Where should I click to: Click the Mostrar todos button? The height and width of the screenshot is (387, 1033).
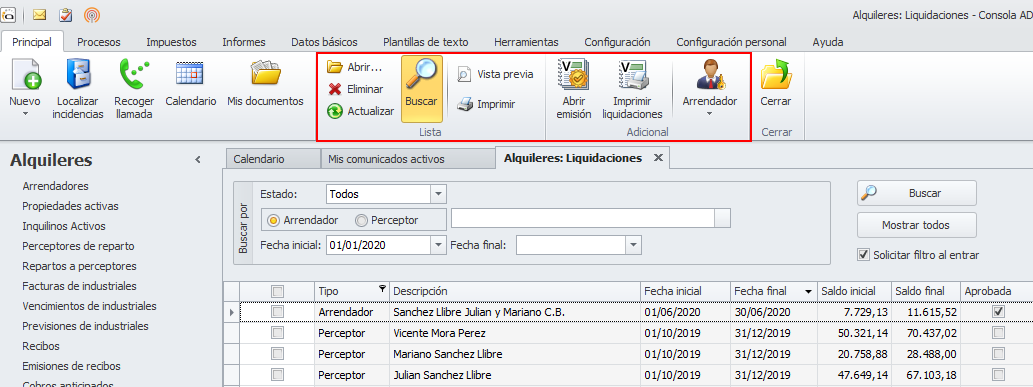tap(916, 225)
